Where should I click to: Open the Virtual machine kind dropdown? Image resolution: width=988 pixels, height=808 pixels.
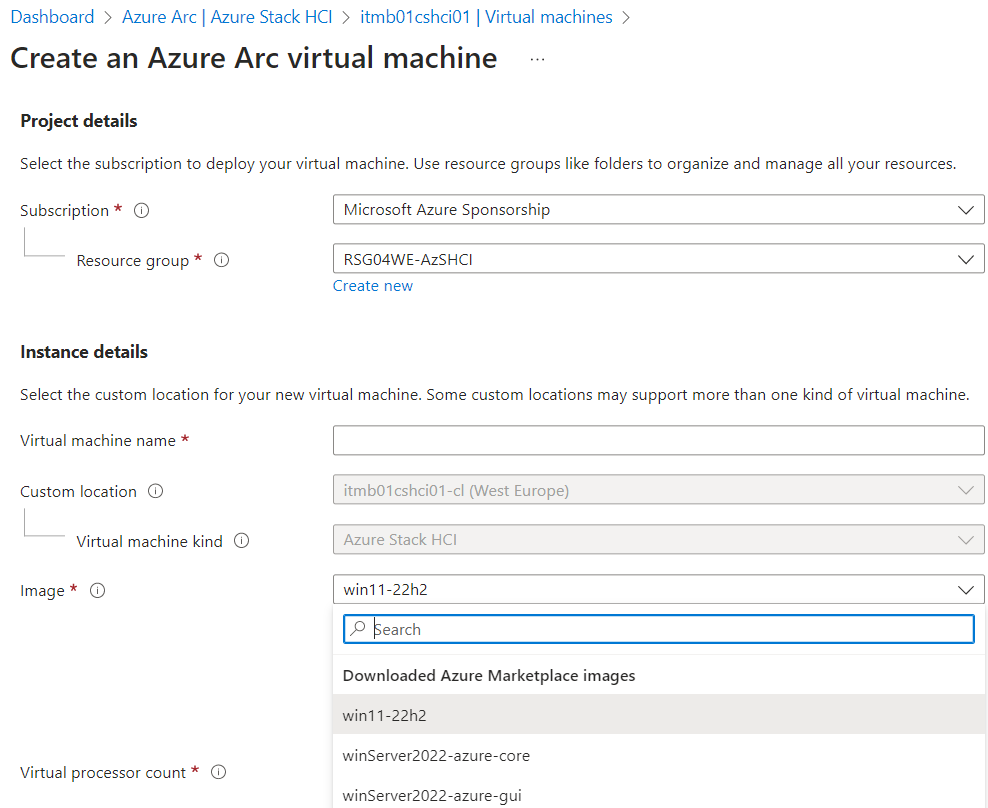(658, 540)
